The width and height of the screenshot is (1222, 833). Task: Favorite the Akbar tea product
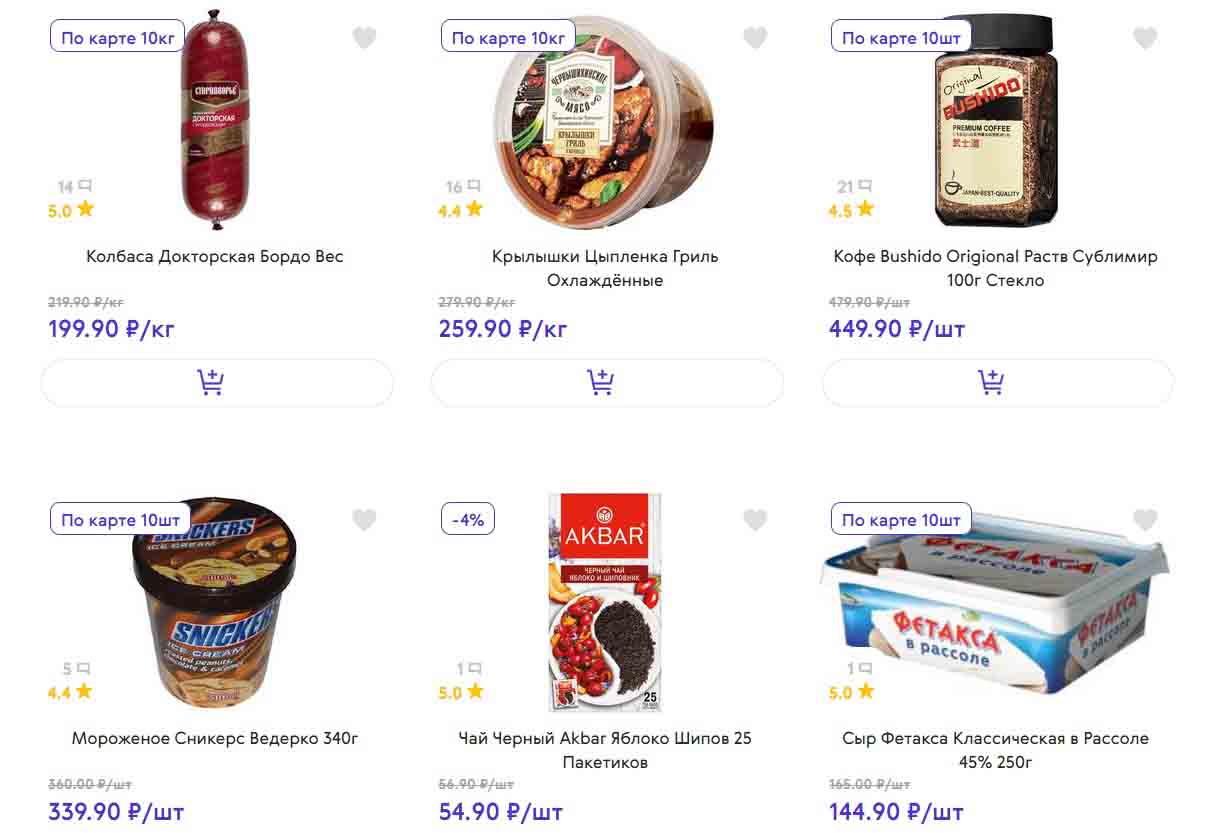(755, 520)
